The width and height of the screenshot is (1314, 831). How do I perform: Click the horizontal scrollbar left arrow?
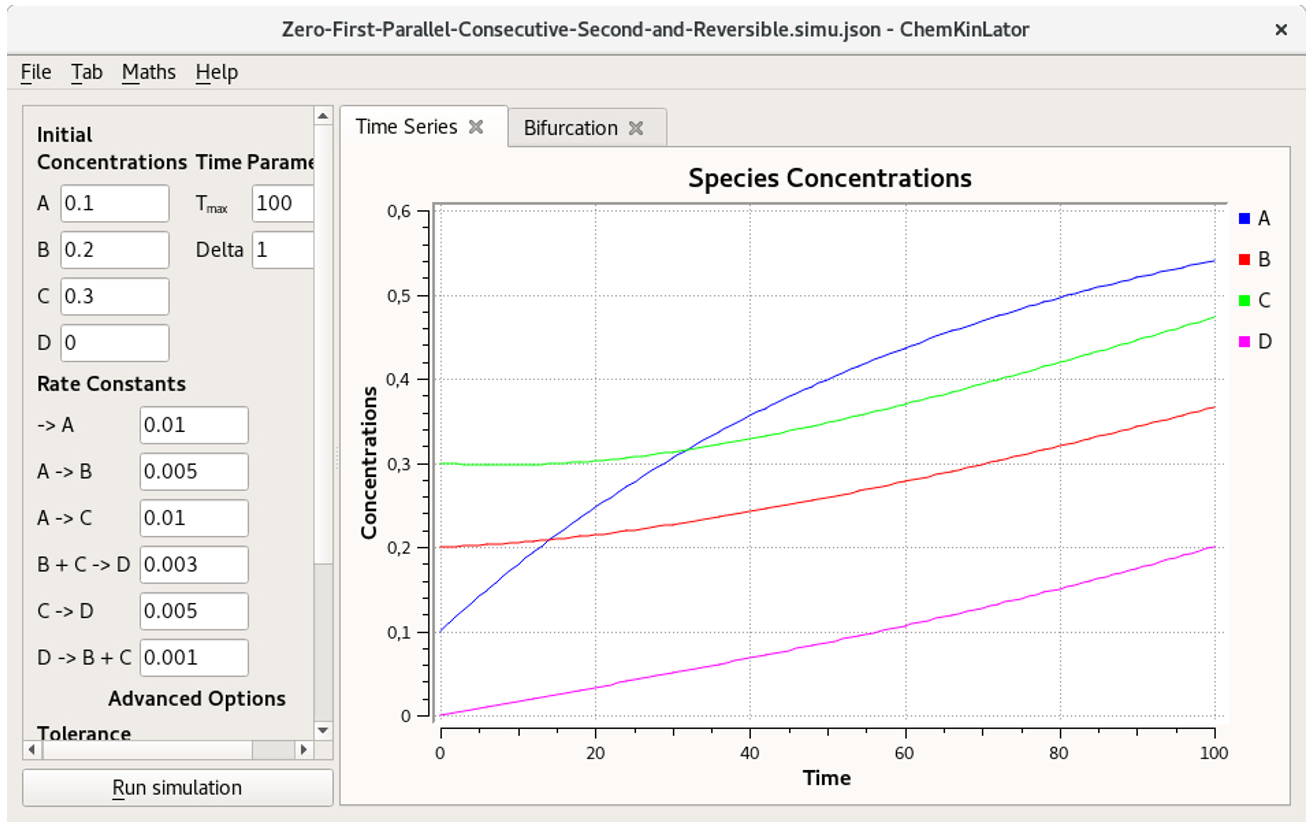(x=30, y=749)
